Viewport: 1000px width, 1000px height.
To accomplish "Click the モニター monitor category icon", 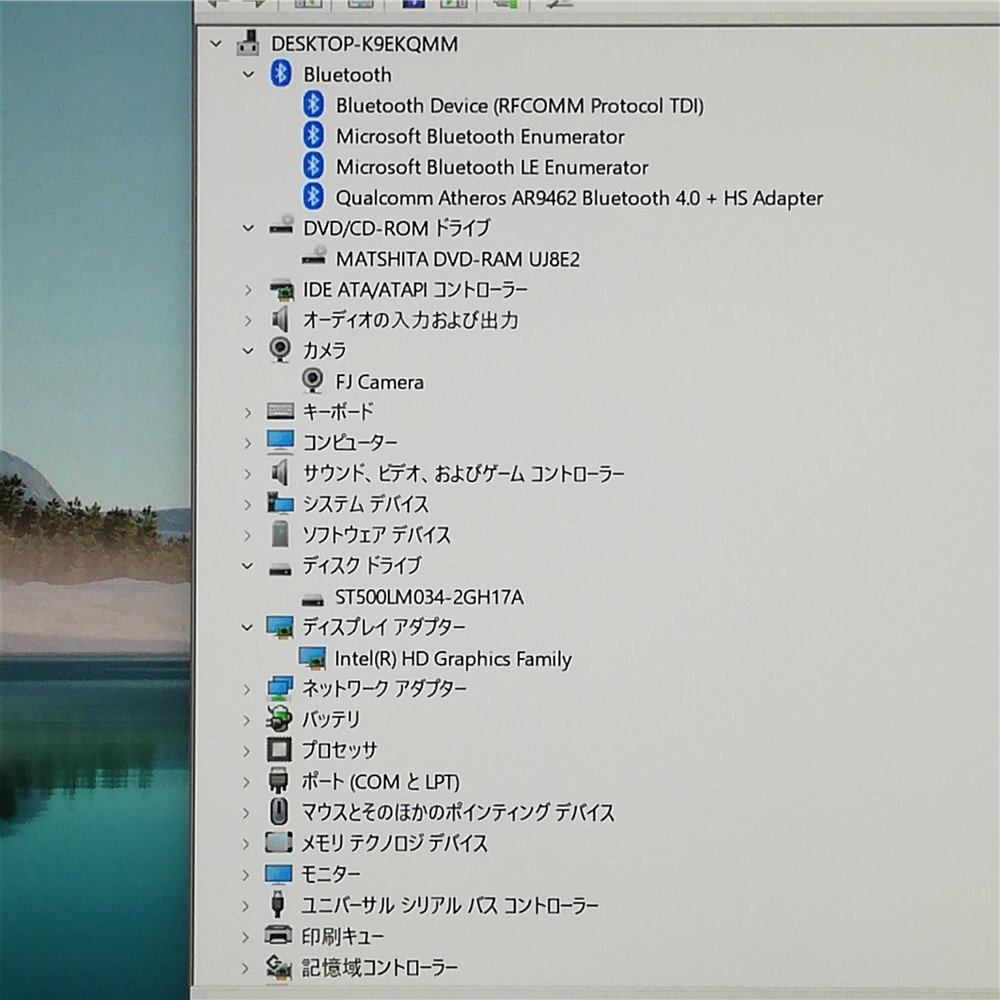I will (x=281, y=874).
